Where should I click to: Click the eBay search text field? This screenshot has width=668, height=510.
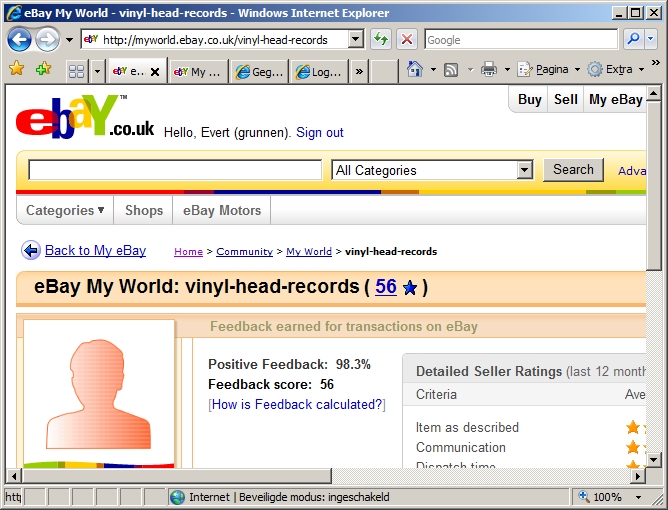pos(175,171)
